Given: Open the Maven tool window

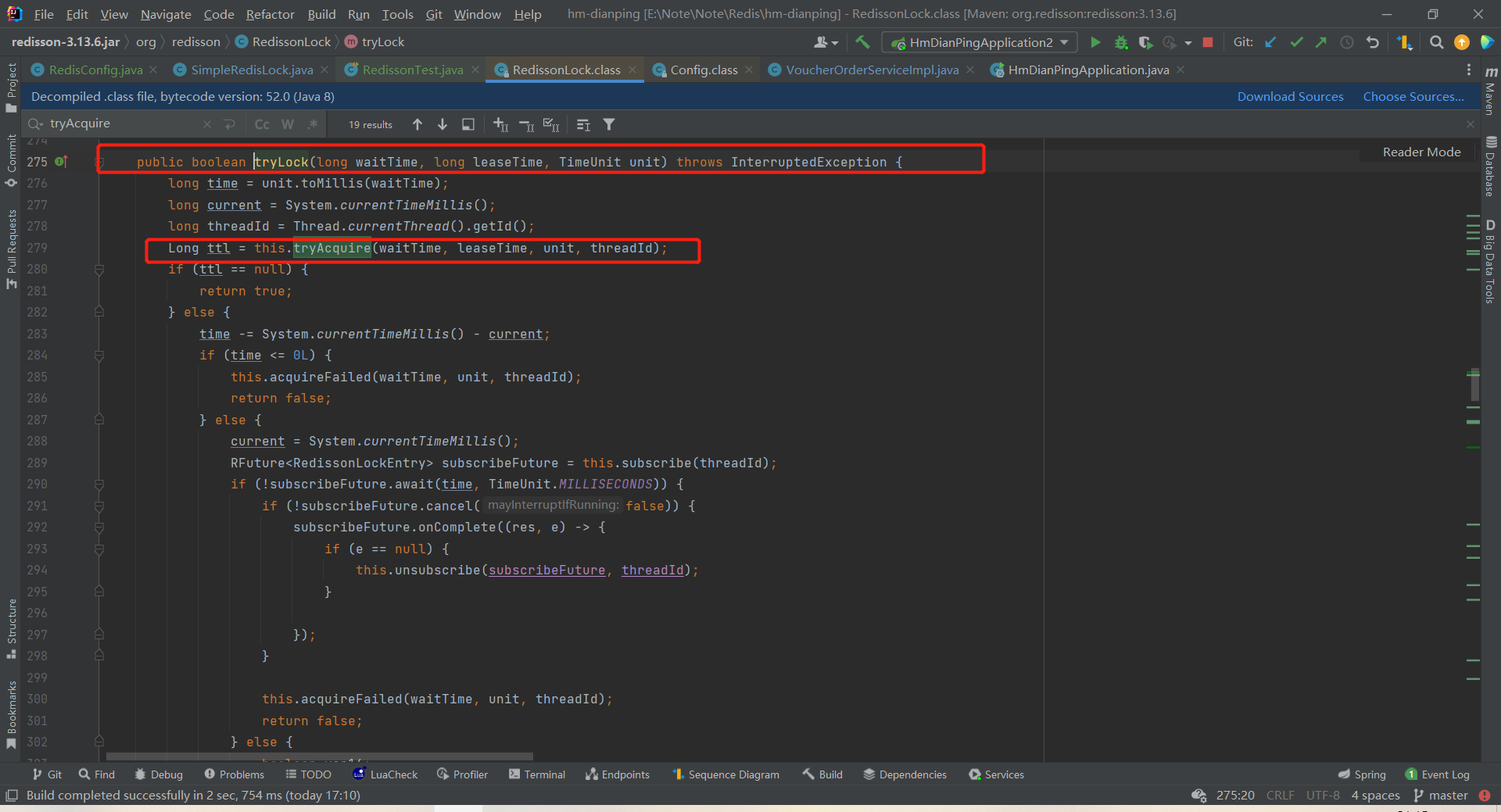Looking at the screenshot, I should [1491, 91].
